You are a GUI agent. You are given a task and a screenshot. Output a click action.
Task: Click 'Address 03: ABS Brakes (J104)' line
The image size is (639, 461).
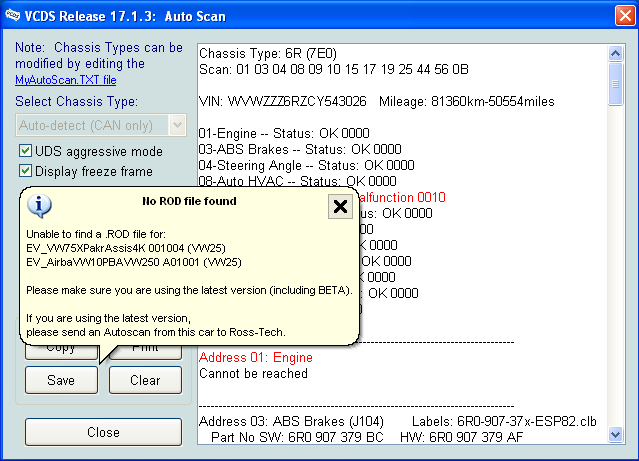(x=291, y=421)
